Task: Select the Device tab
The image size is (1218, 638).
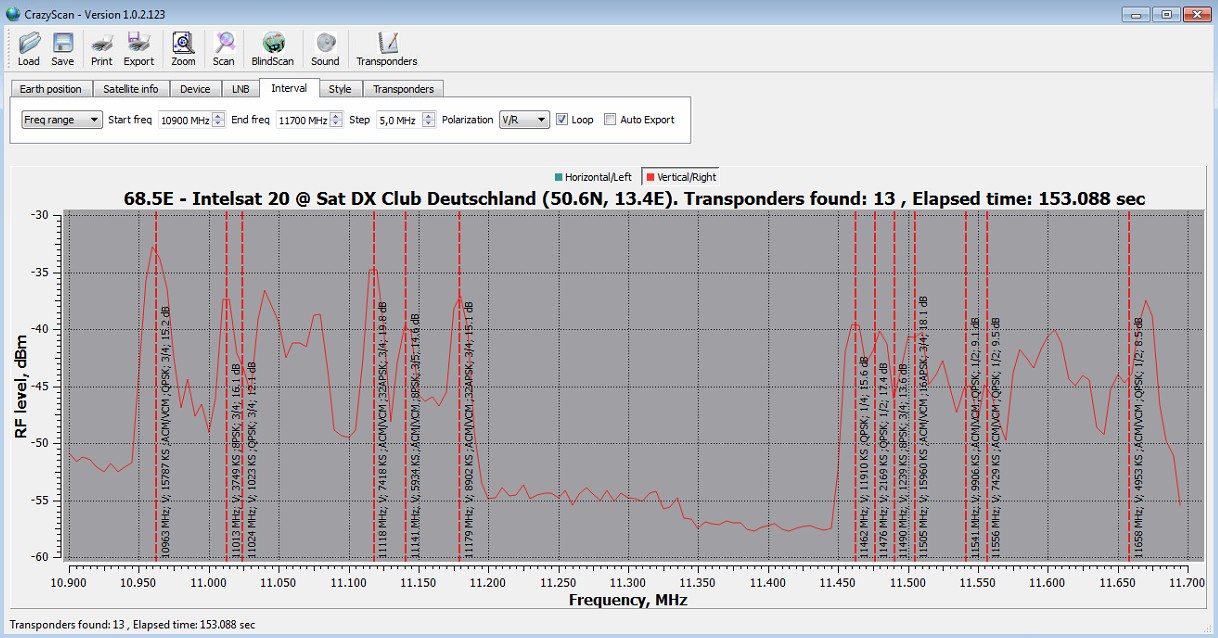Action: point(195,89)
